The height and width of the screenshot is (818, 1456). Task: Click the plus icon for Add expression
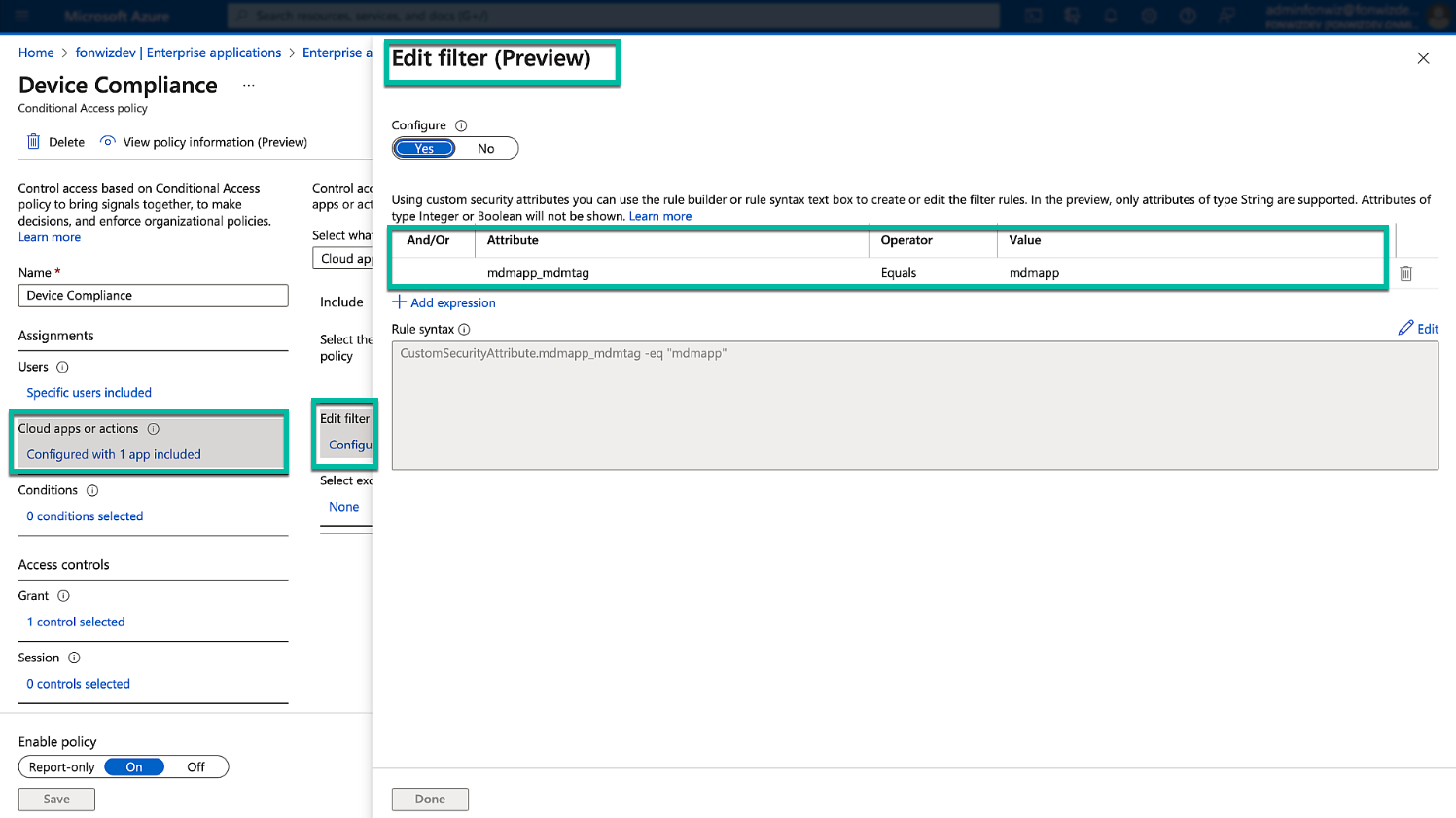399,302
